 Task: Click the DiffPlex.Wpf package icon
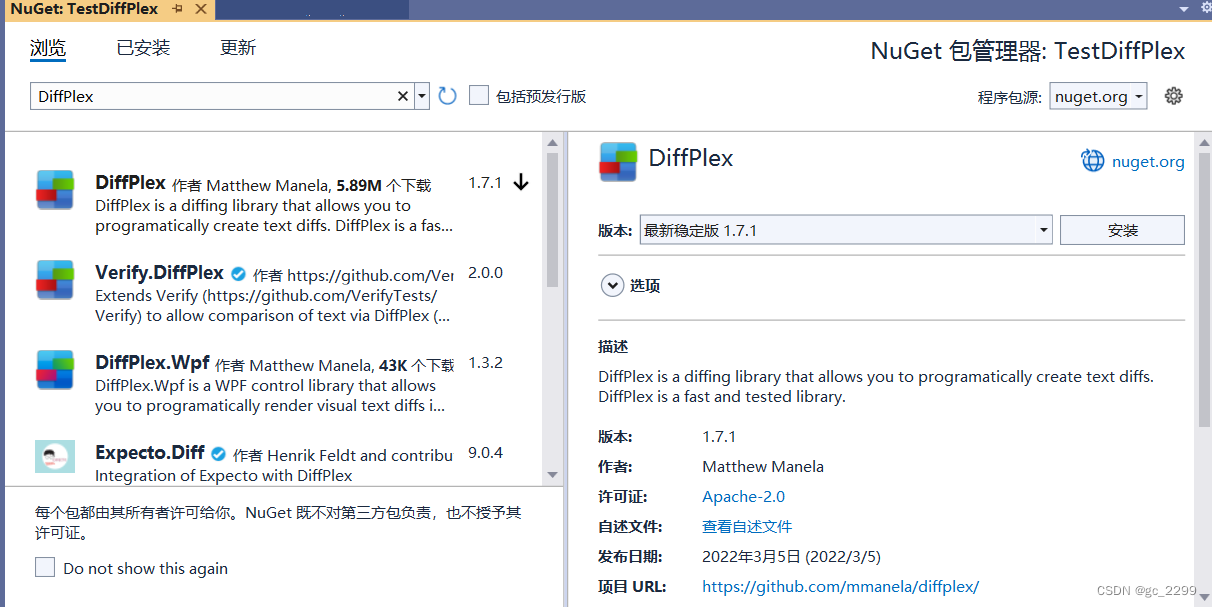point(55,369)
